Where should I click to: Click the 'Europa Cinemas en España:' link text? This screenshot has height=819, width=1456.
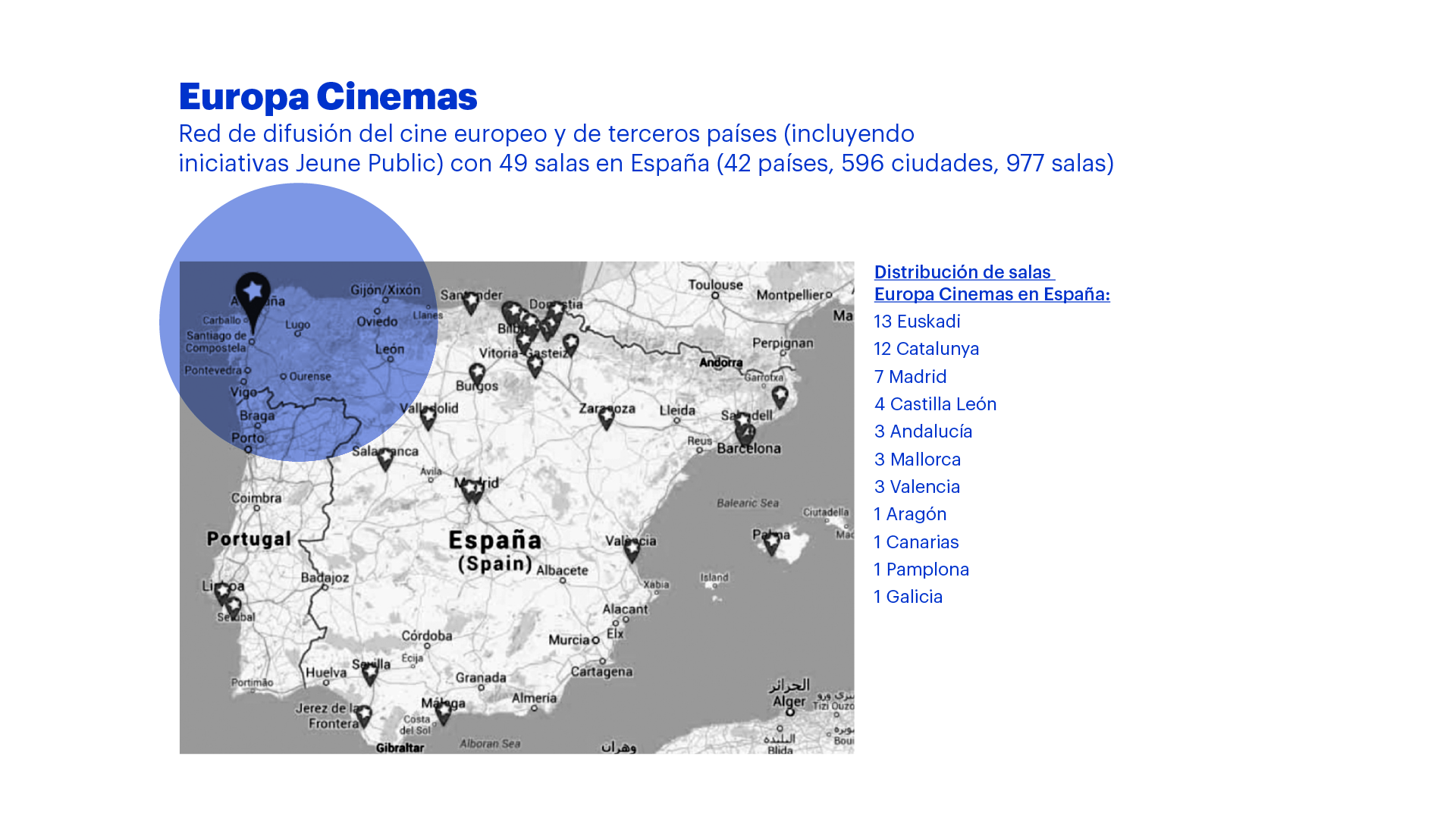[x=991, y=294]
